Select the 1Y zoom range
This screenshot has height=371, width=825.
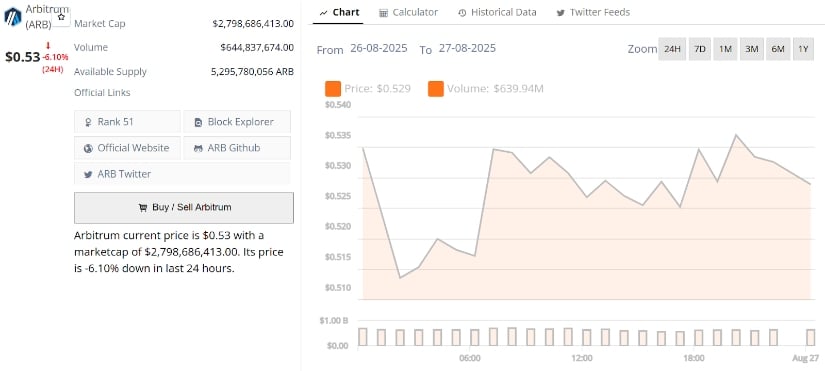tap(803, 49)
